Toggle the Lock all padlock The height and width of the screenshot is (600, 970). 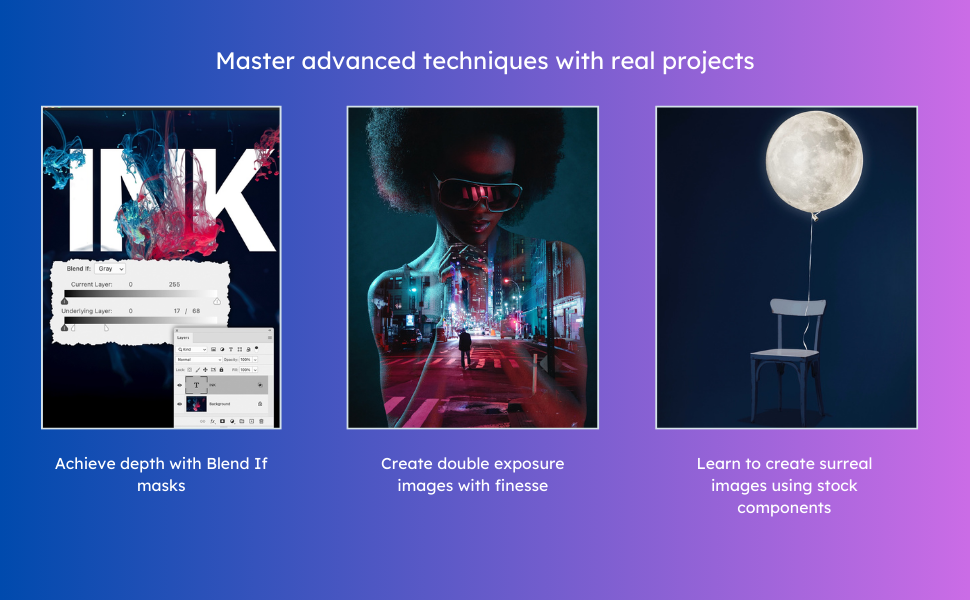point(221,369)
